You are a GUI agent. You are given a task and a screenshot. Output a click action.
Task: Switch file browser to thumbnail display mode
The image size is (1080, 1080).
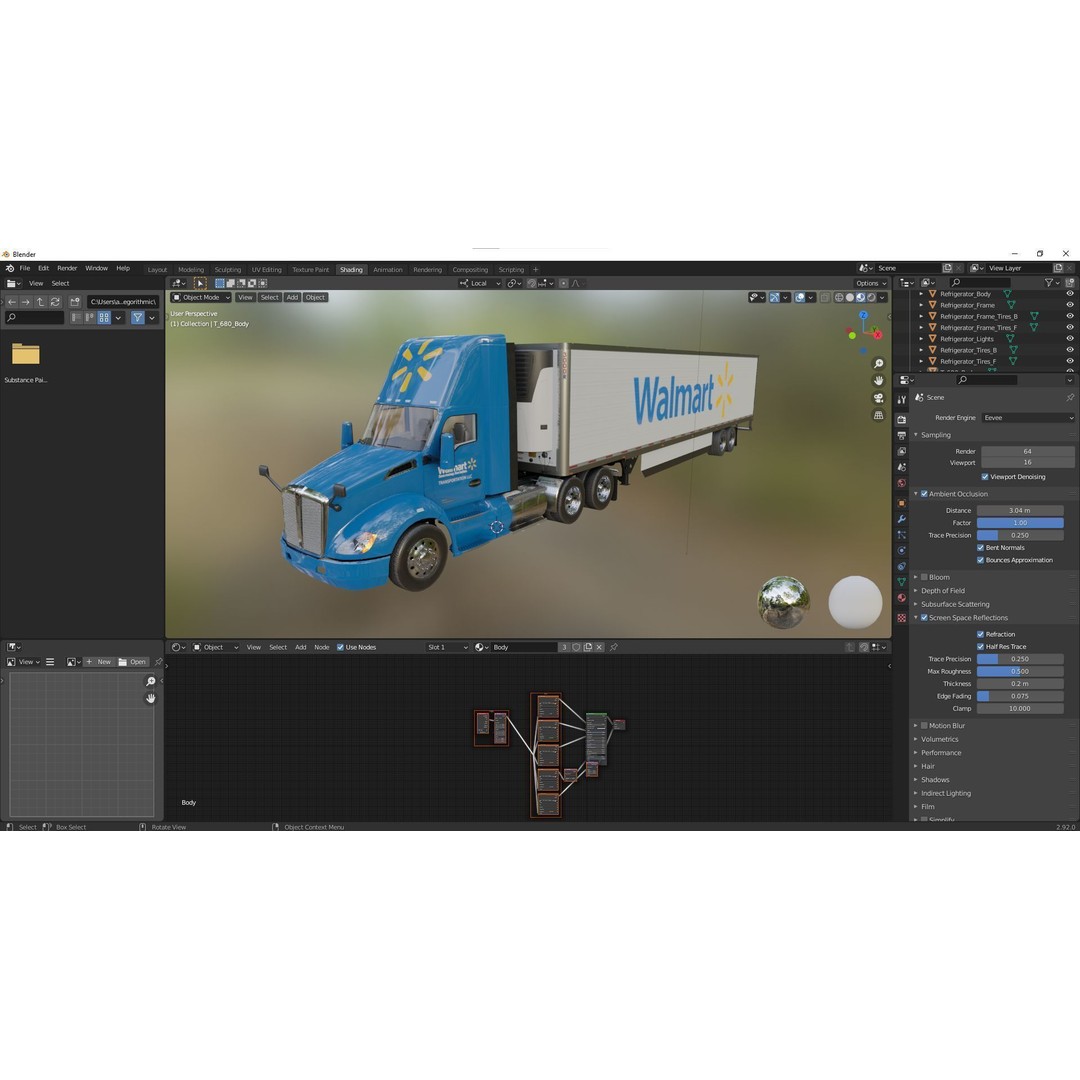104,318
